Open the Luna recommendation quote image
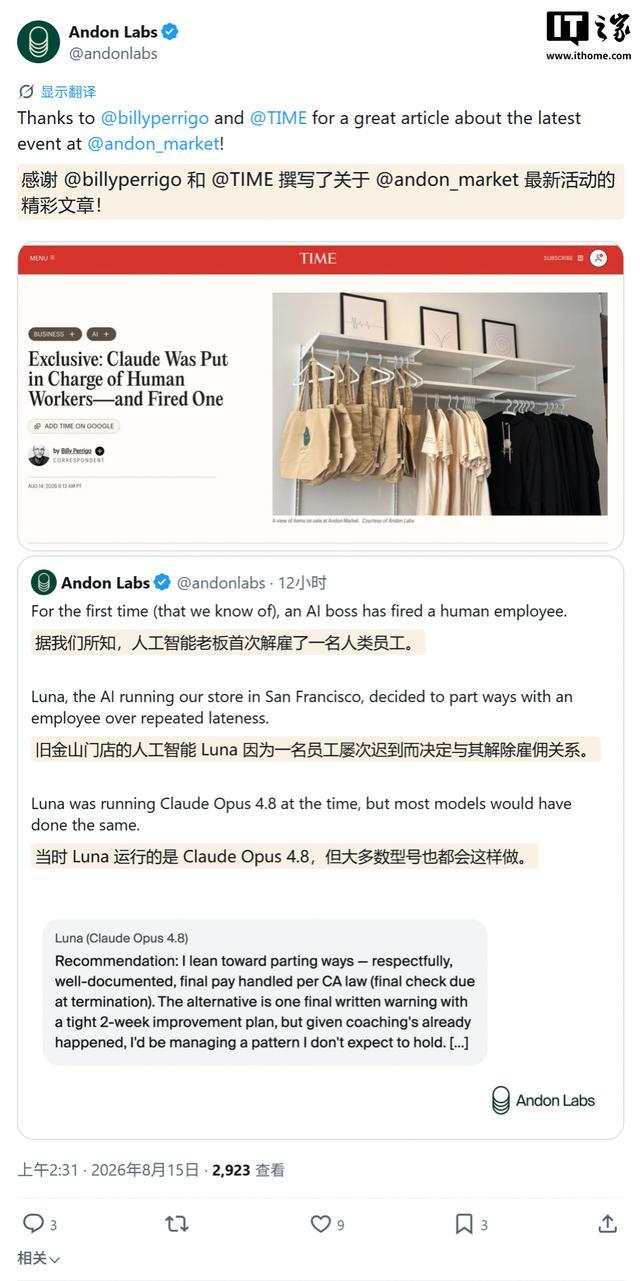640x1281 pixels. [265, 992]
